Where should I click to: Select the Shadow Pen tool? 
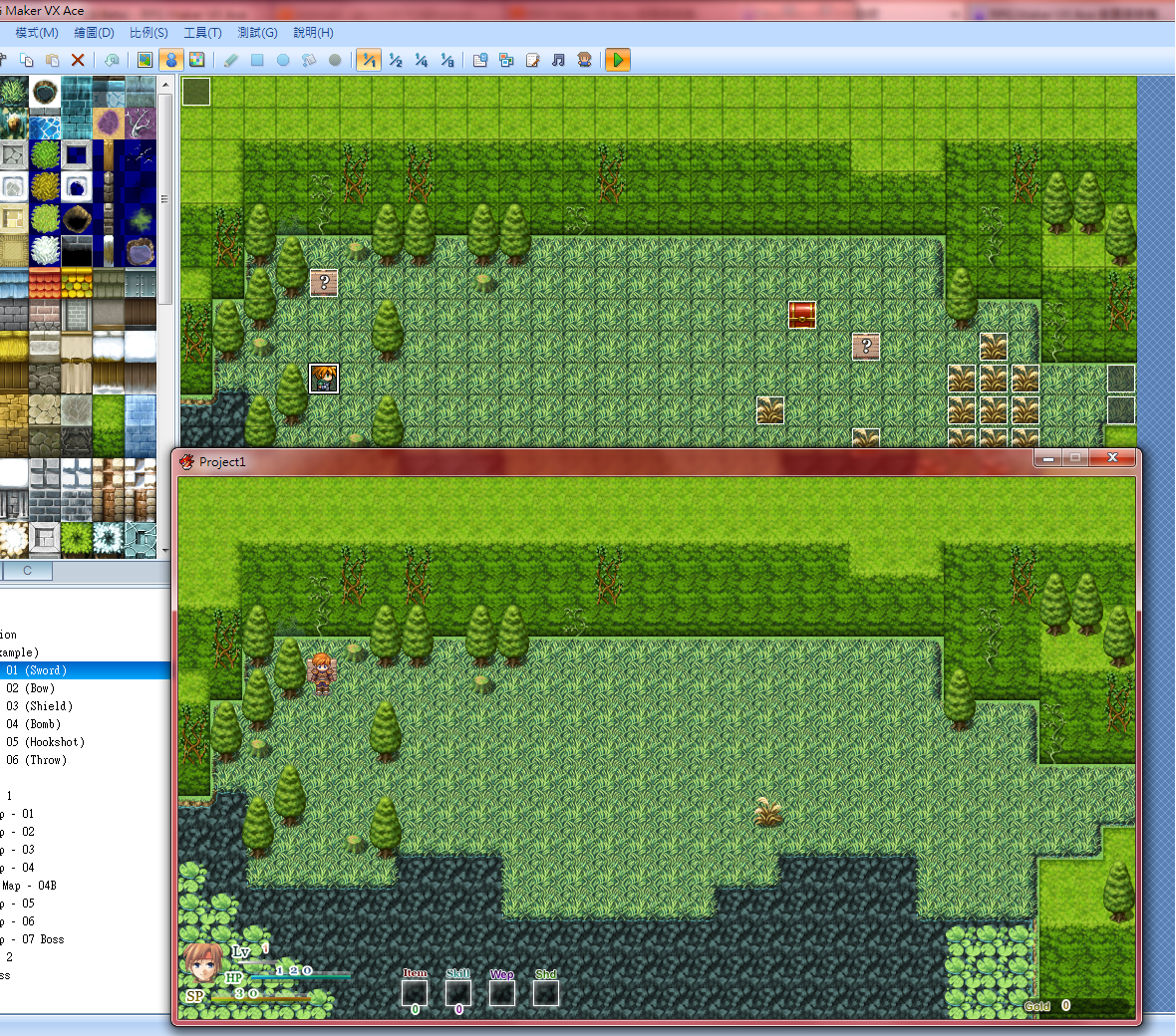click(335, 60)
